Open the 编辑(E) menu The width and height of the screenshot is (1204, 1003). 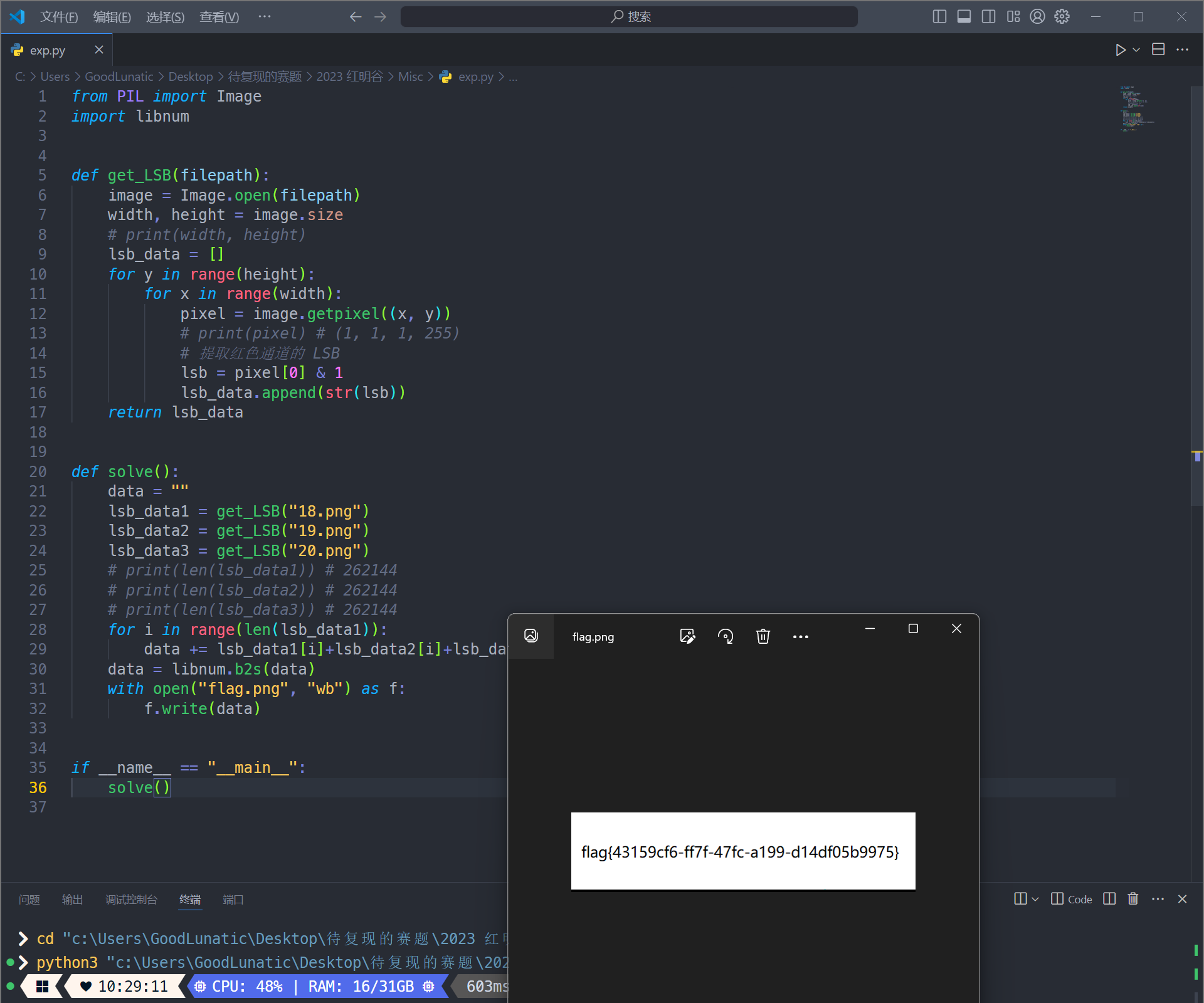112,17
